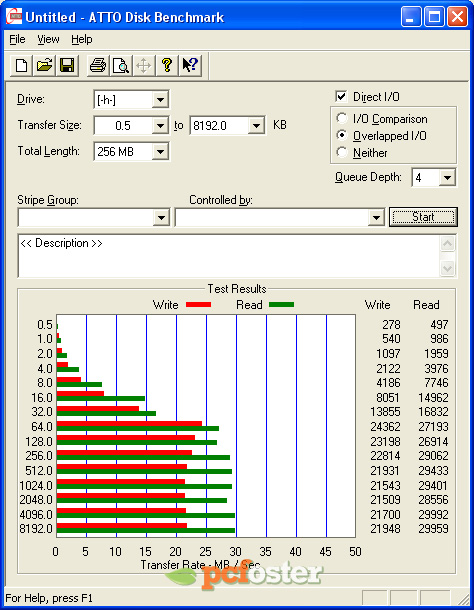Minimize the ATTO Disk Benchmark window
Image resolution: width=474 pixels, height=610 pixels.
click(411, 17)
